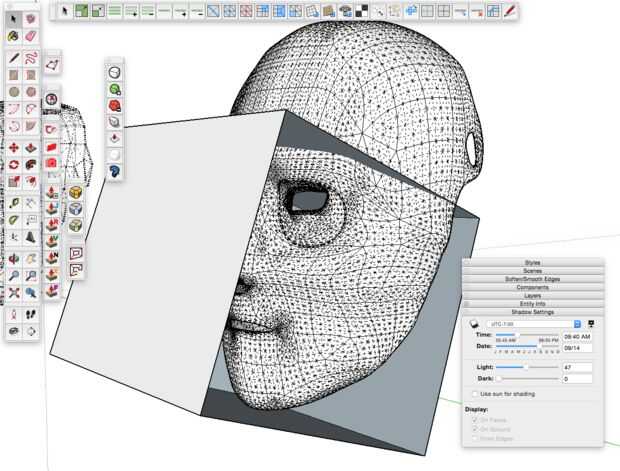The height and width of the screenshot is (471, 620).
Task: Select the arrow Select tool in left toolbar
Action: coord(14,19)
